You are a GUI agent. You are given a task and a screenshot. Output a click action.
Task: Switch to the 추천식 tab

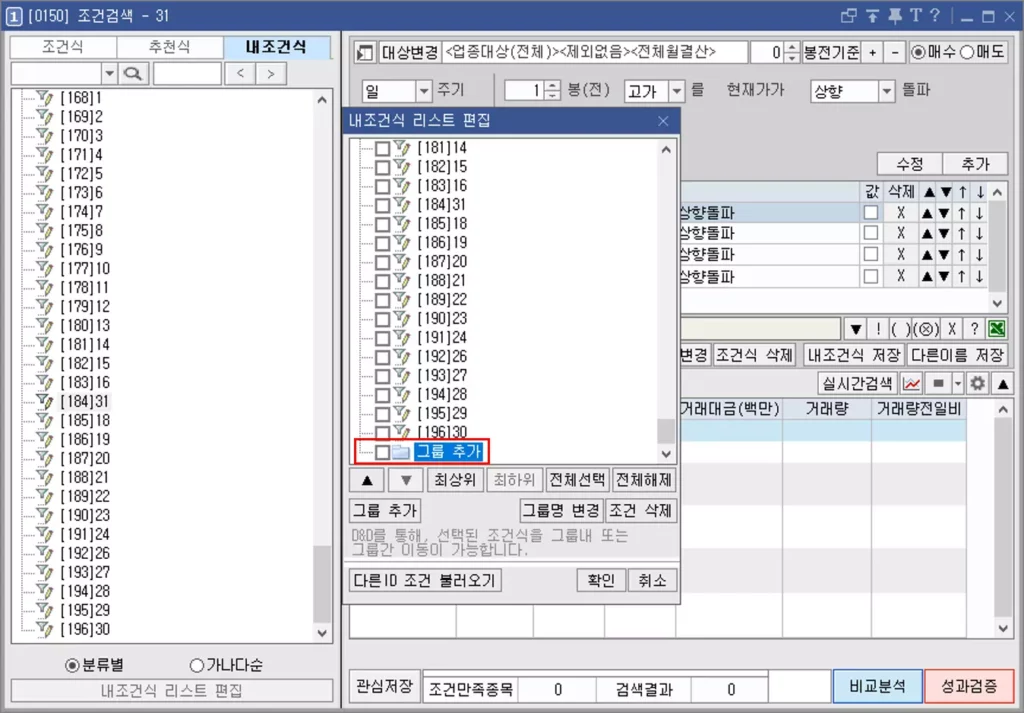170,47
